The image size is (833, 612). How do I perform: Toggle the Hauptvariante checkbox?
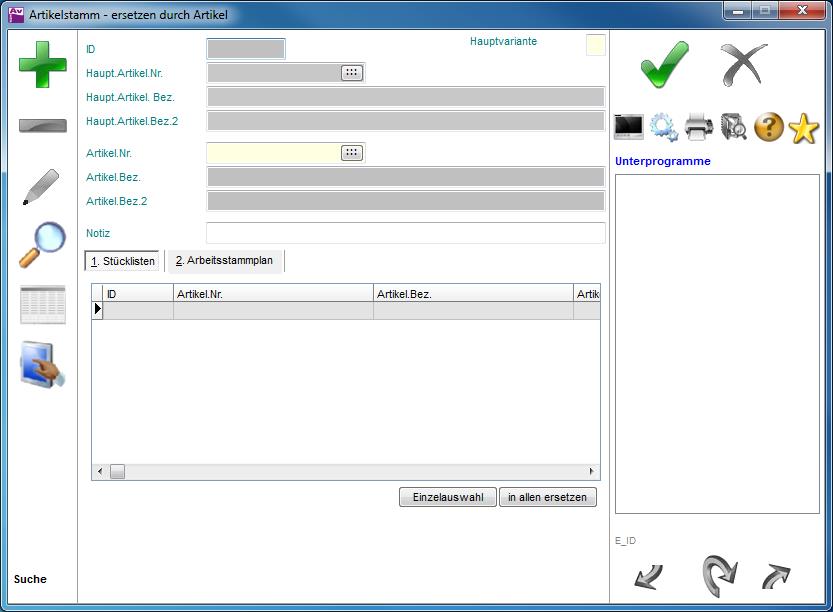595,45
